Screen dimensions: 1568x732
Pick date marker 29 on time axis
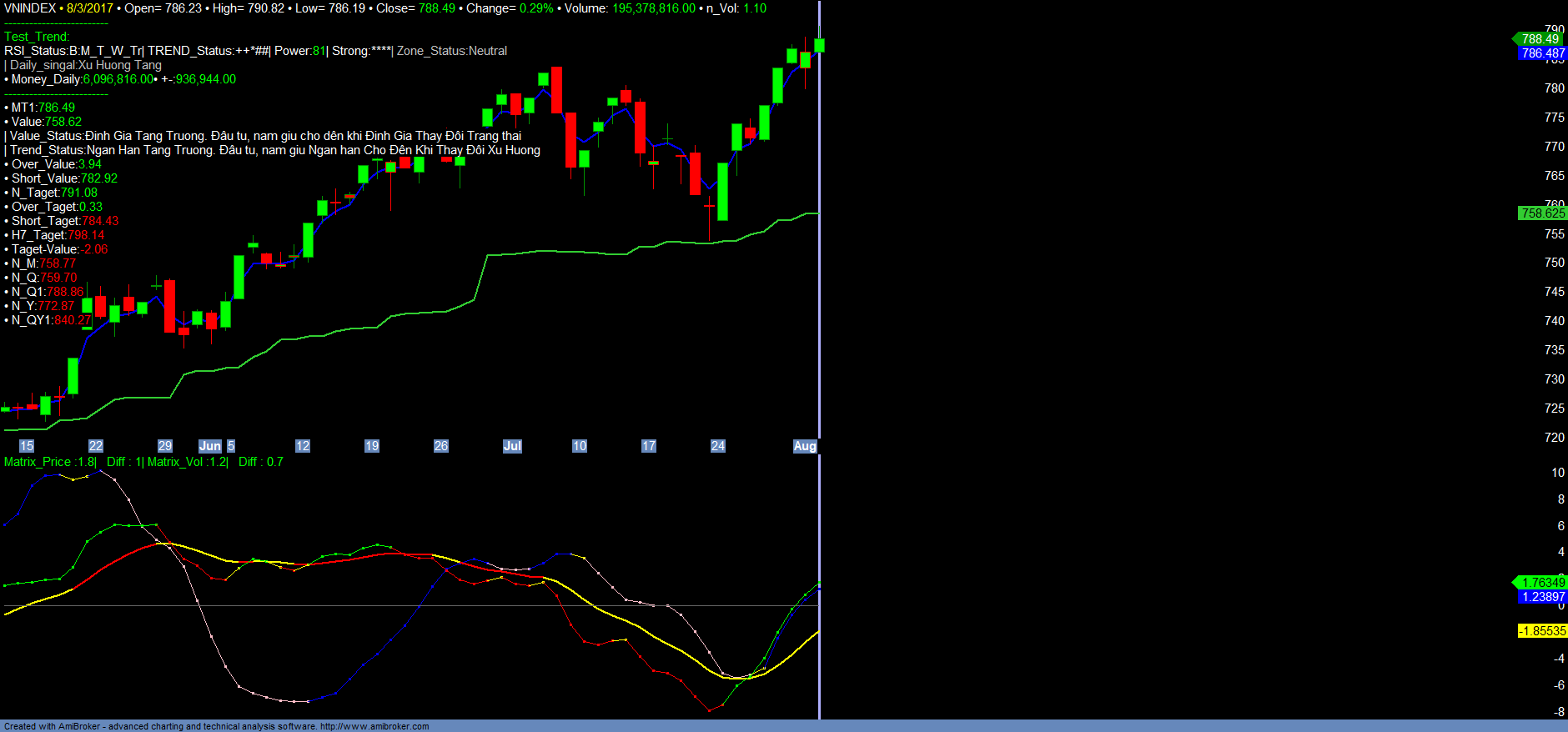tap(165, 446)
